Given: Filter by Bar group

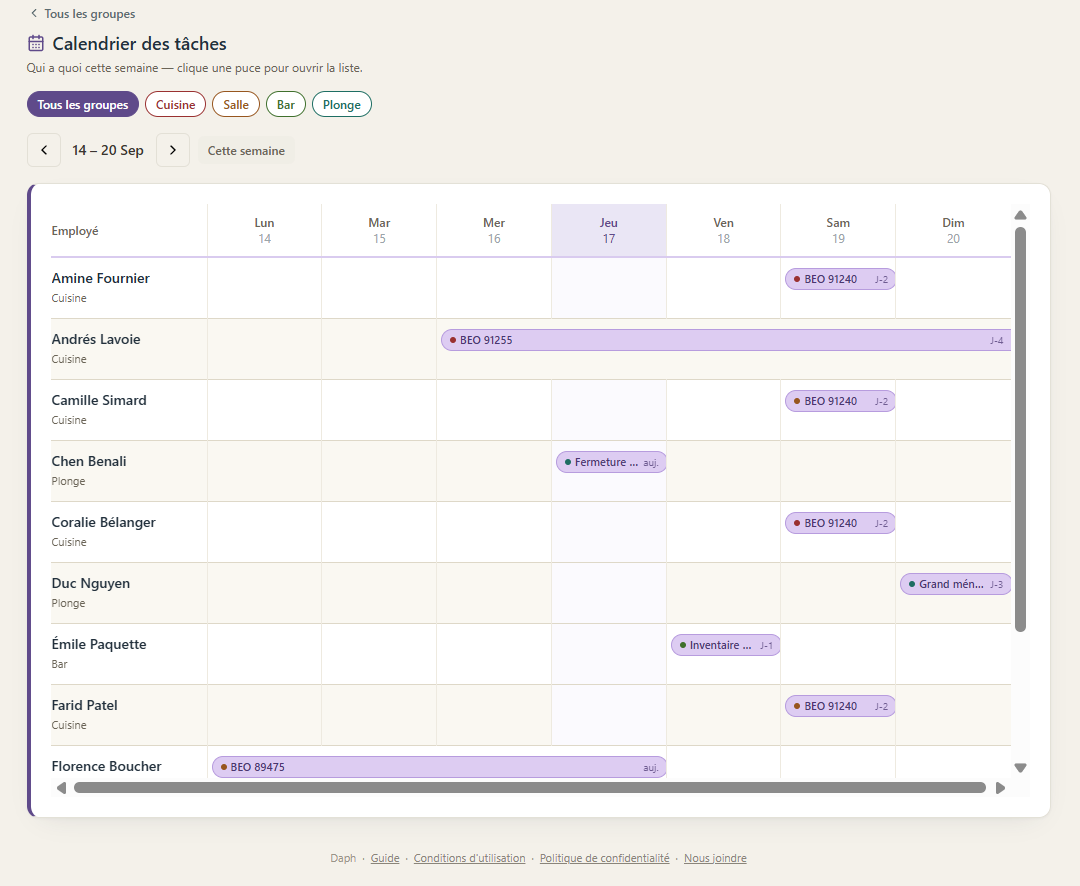Looking at the screenshot, I should pos(286,105).
